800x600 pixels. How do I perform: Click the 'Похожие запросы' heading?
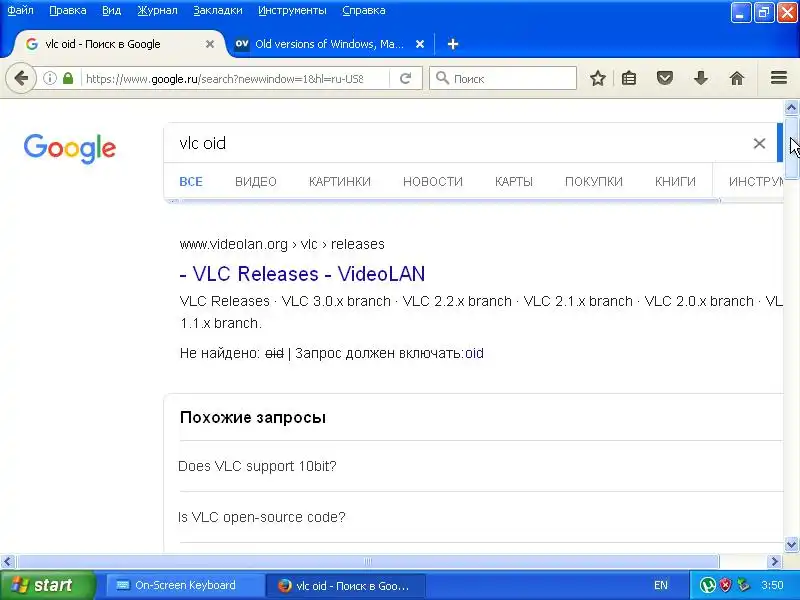[253, 417]
